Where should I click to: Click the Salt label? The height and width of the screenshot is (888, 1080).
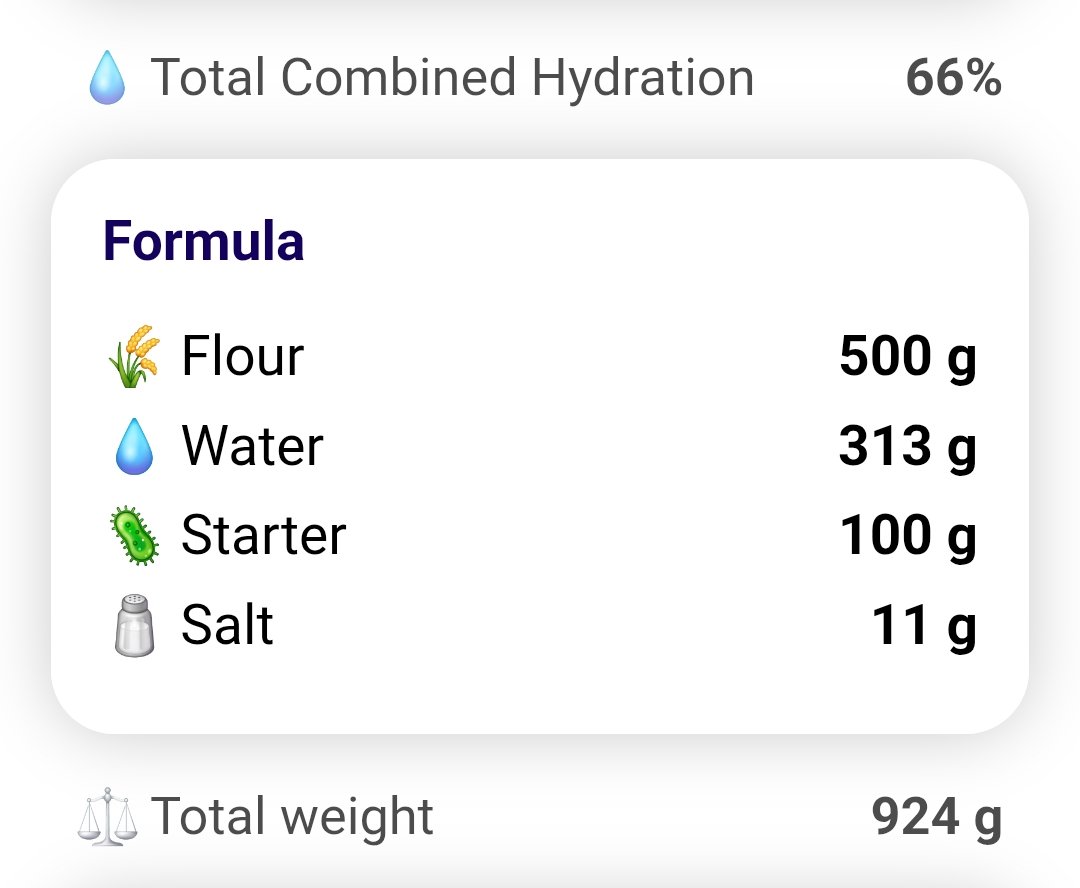pyautogui.click(x=227, y=625)
